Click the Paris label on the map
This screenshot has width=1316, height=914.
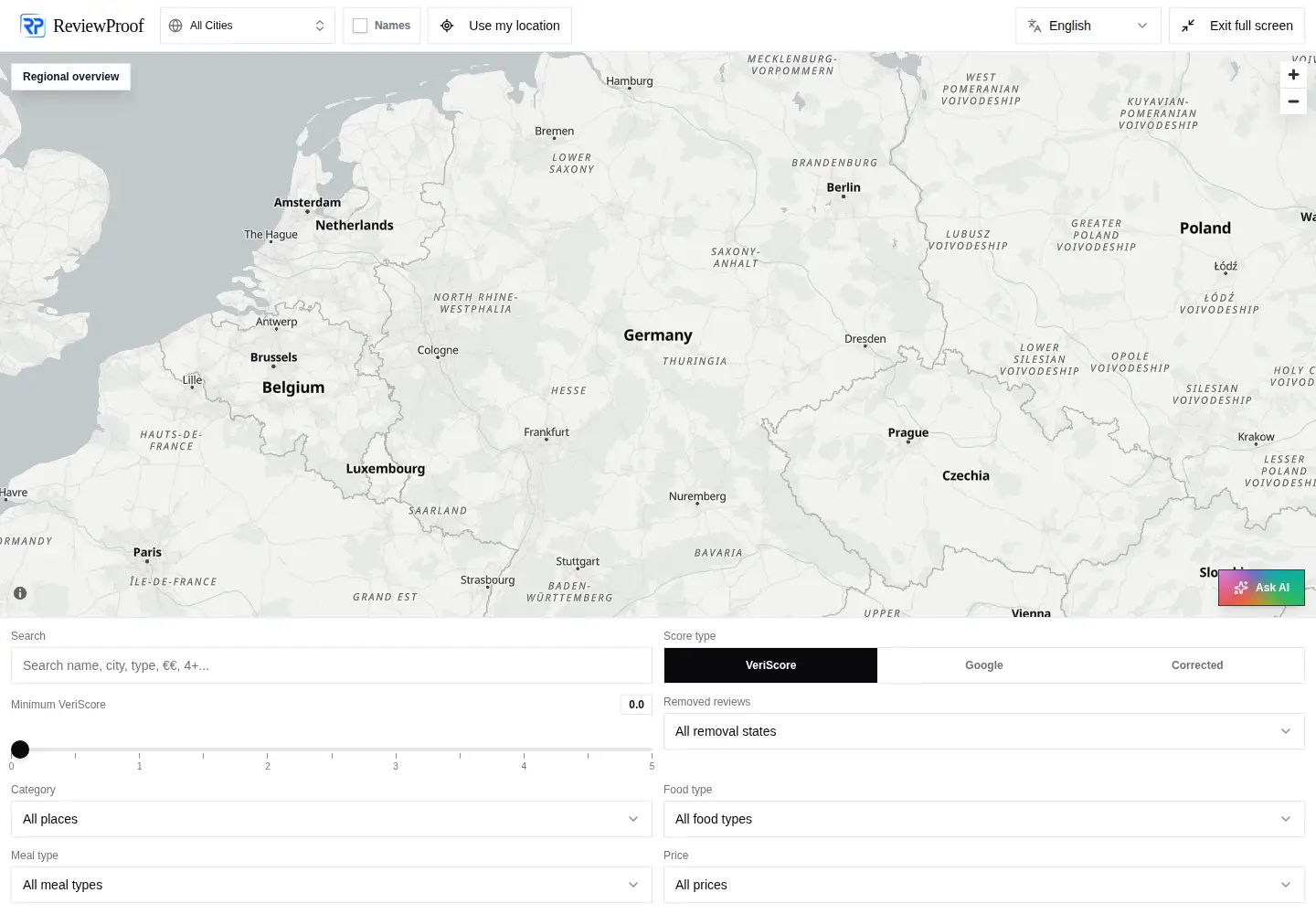147,552
